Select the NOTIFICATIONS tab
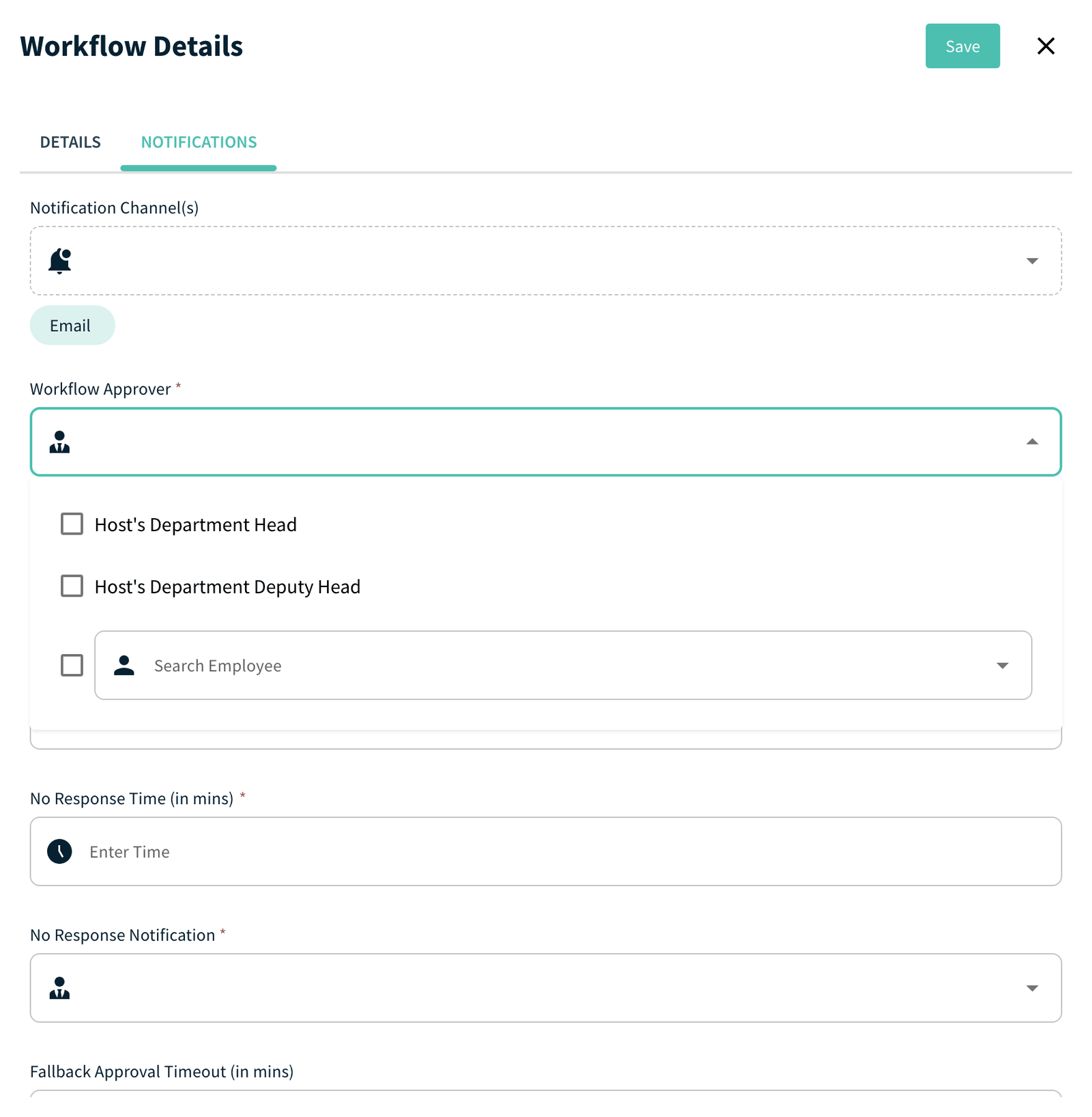1092x1117 pixels. point(199,142)
